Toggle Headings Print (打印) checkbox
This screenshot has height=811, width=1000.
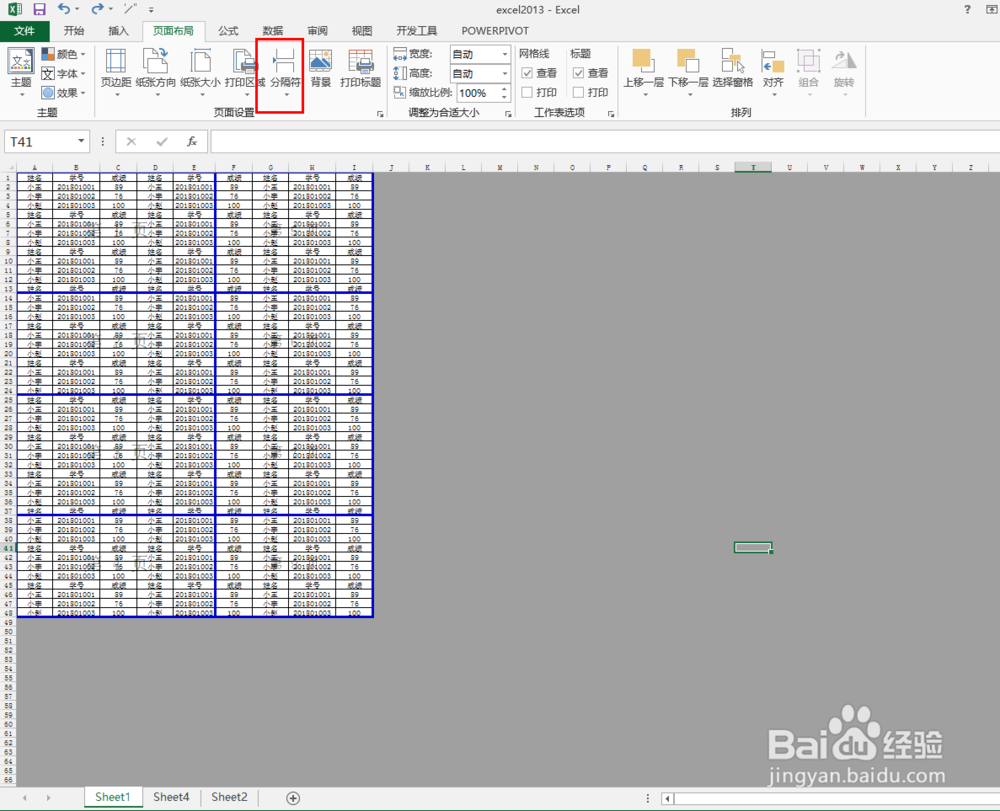[x=578, y=92]
